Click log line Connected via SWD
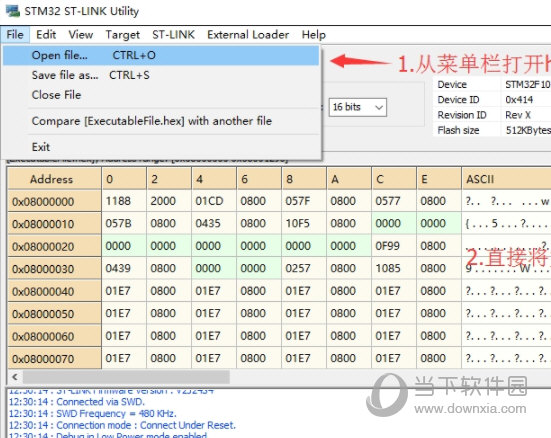 [77, 402]
